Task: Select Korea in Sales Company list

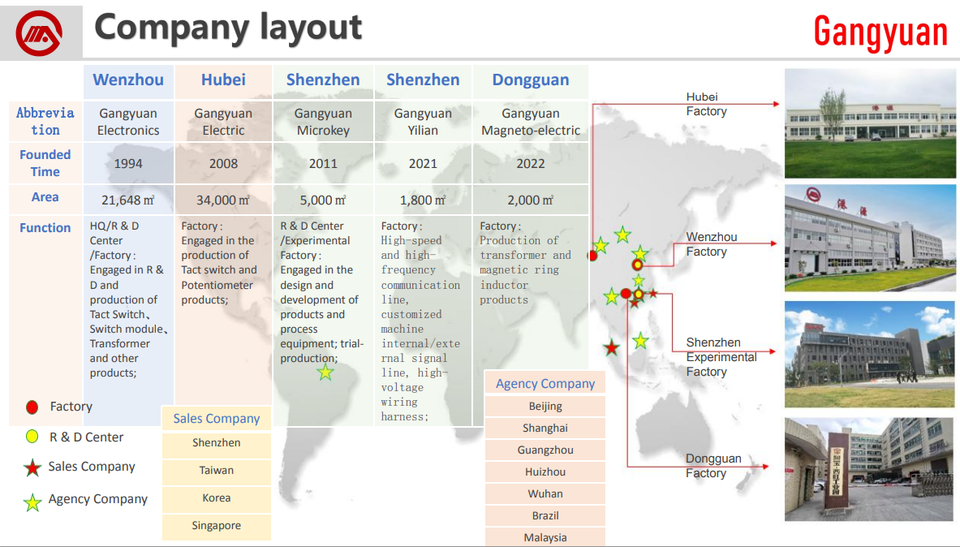Action: click(216, 498)
